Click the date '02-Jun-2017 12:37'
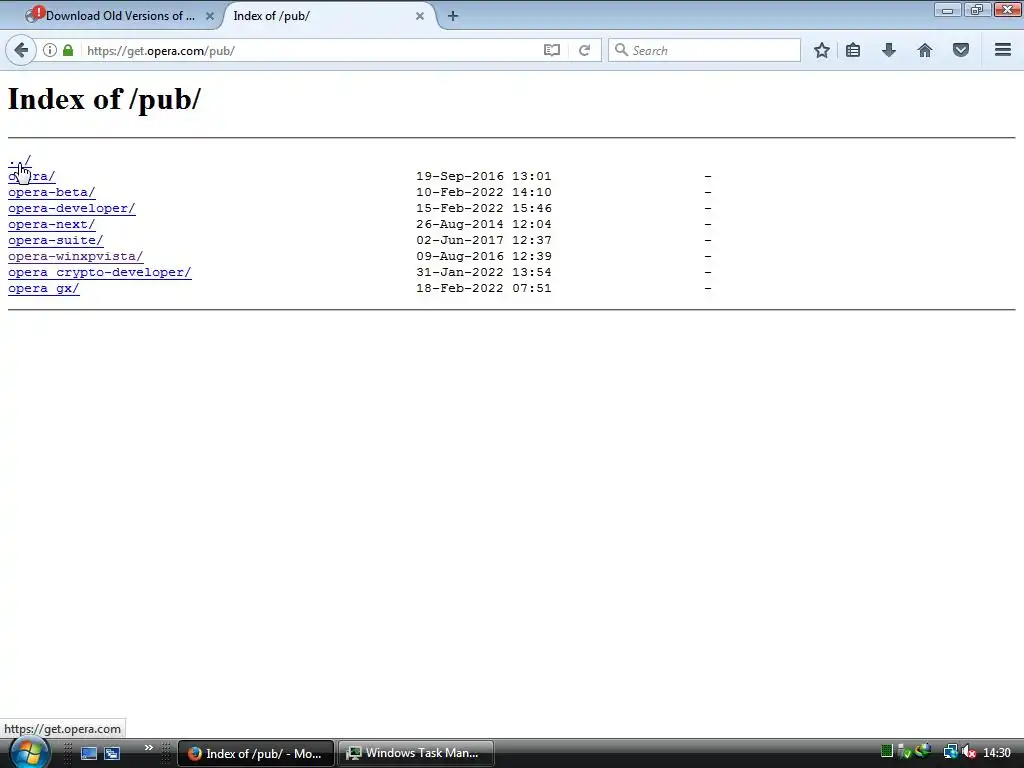 tap(484, 240)
